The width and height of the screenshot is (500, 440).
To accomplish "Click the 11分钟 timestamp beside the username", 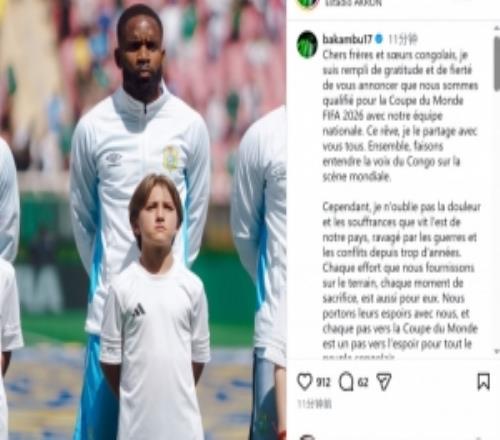I will point(403,40).
